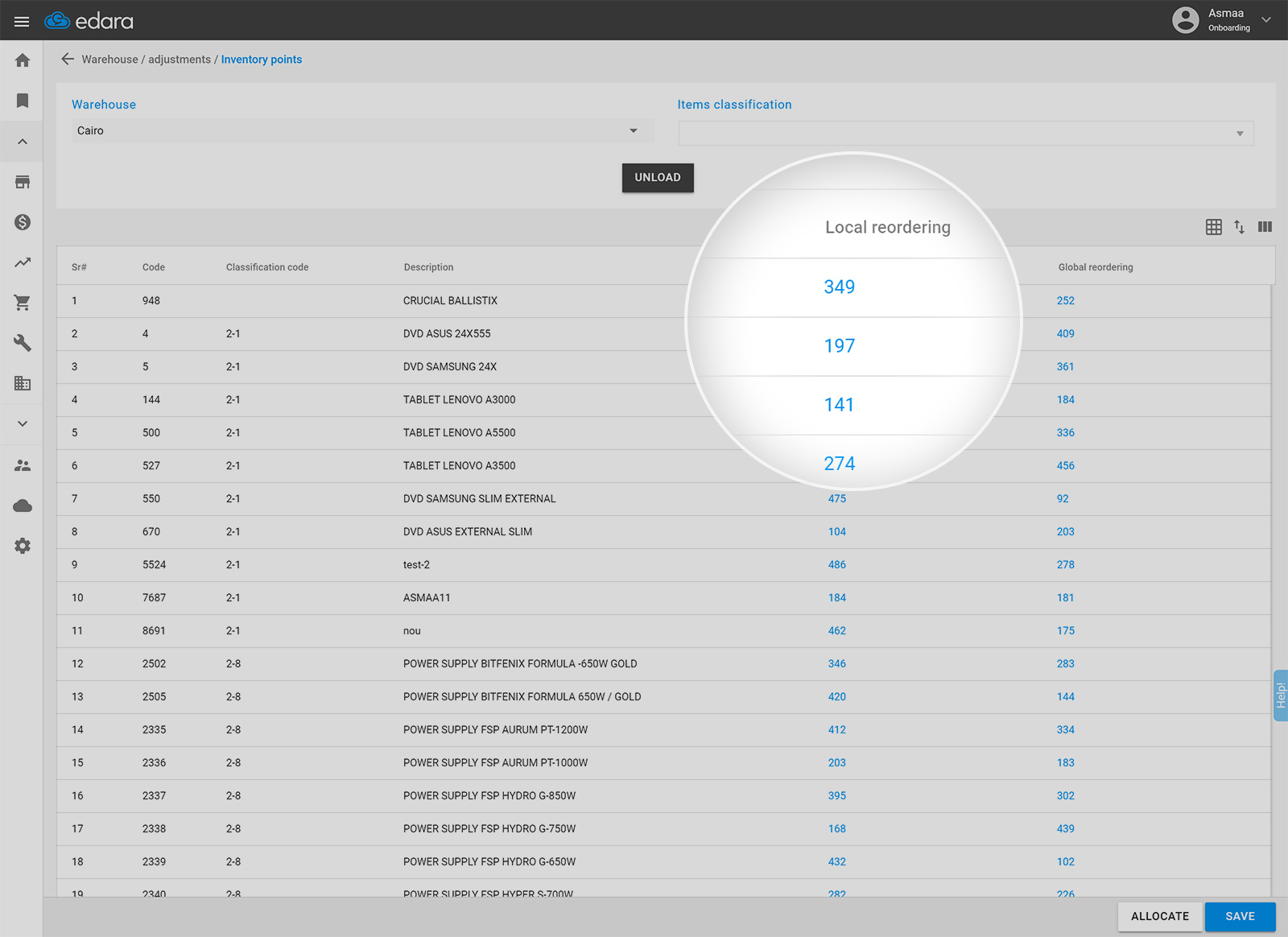
Task: Click the sort arrows icon
Action: 1239,227
